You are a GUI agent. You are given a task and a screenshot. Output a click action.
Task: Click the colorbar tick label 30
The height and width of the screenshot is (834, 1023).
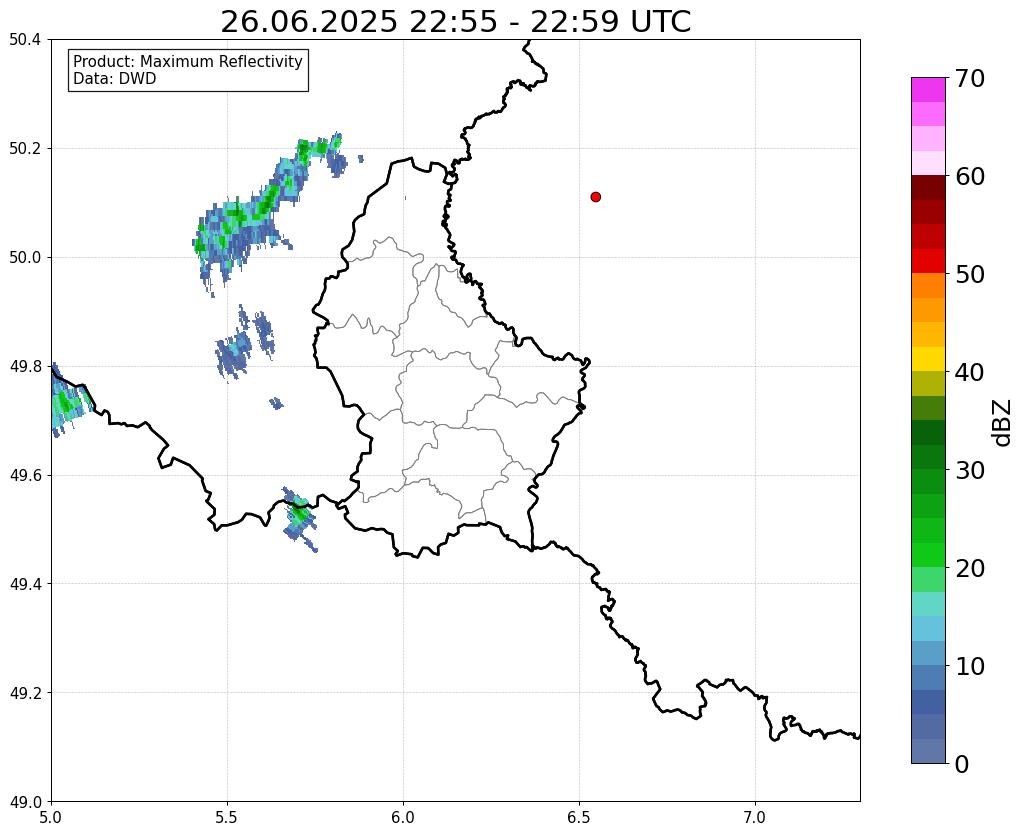click(x=969, y=470)
